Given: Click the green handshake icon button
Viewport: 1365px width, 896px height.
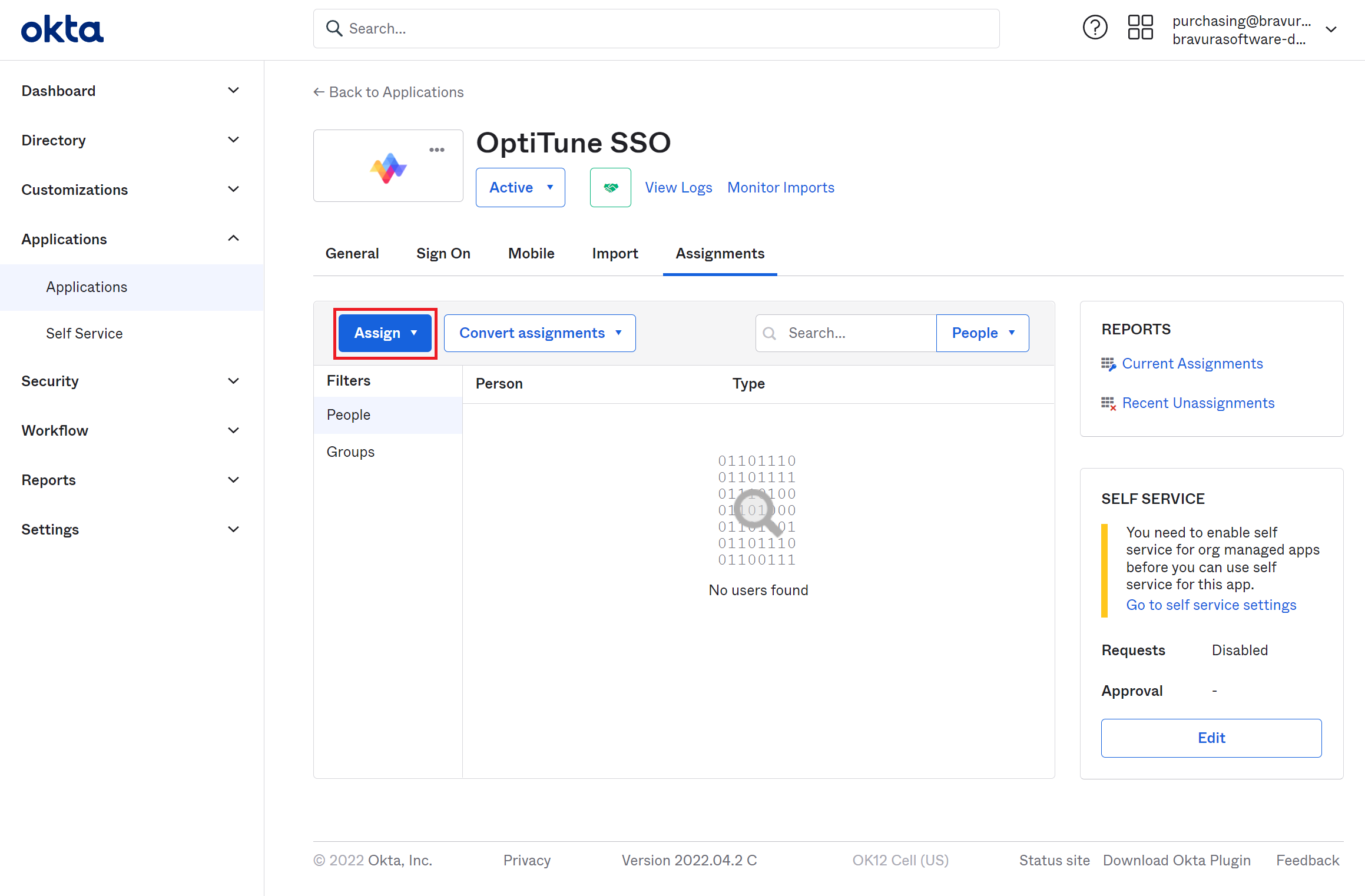Looking at the screenshot, I should click(x=611, y=187).
